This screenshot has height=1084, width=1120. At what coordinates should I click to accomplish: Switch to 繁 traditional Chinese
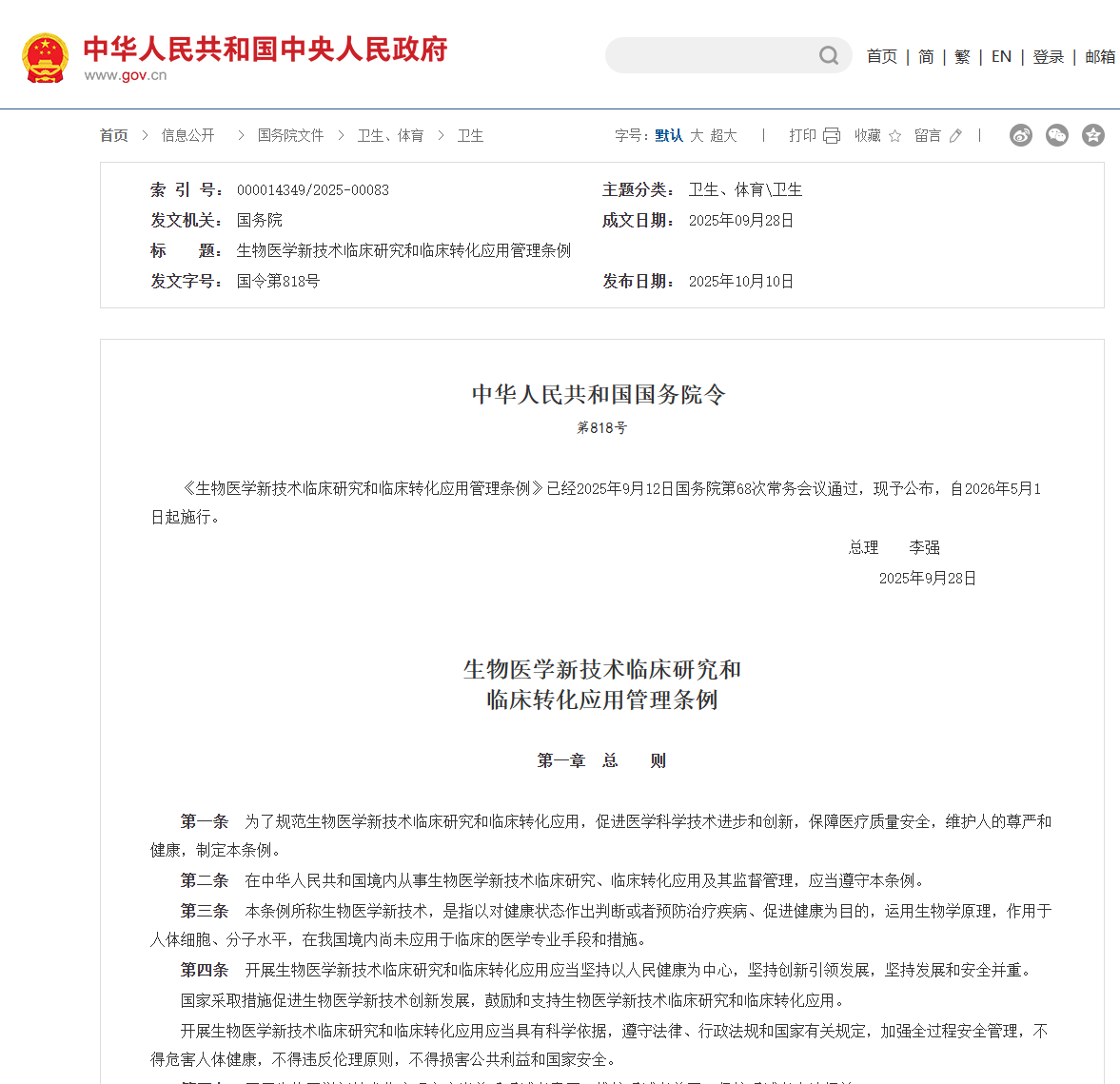[x=962, y=57]
